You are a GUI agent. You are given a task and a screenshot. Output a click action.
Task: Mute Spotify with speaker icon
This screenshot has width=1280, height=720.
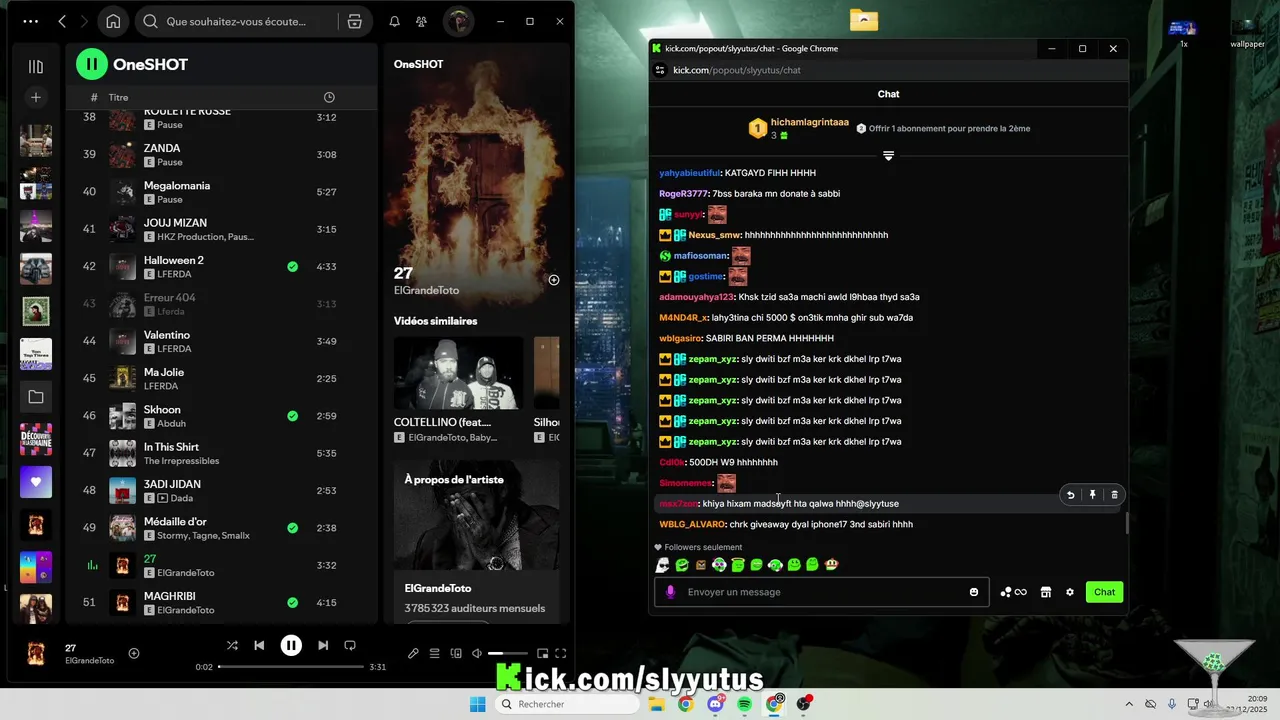[477, 654]
